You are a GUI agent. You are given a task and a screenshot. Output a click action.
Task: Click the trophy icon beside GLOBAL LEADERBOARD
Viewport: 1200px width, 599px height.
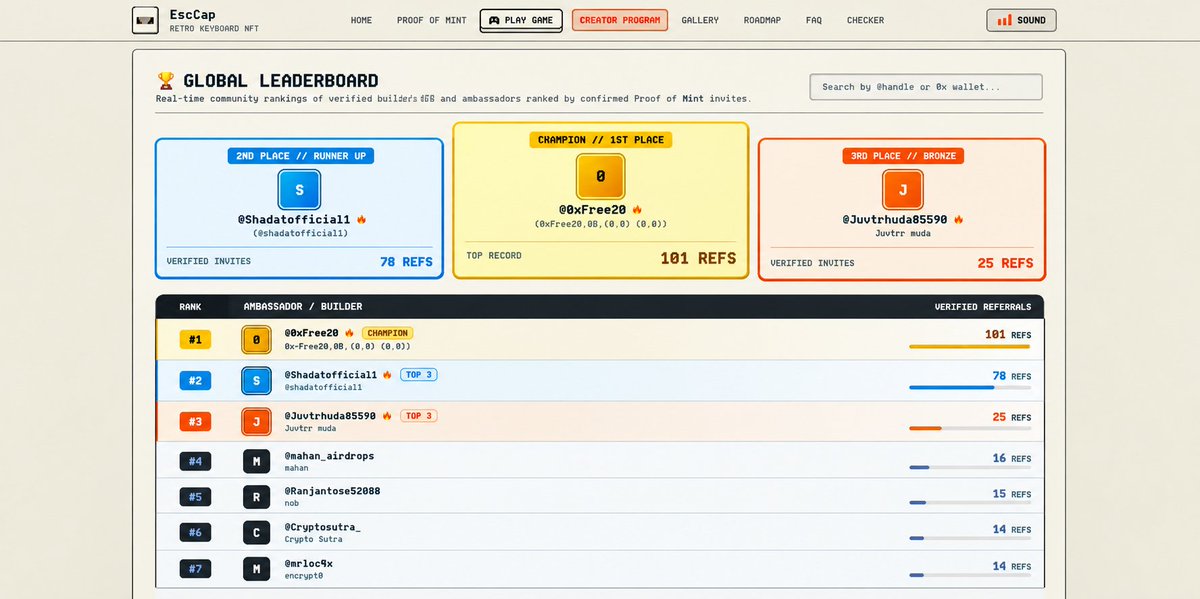(x=166, y=81)
